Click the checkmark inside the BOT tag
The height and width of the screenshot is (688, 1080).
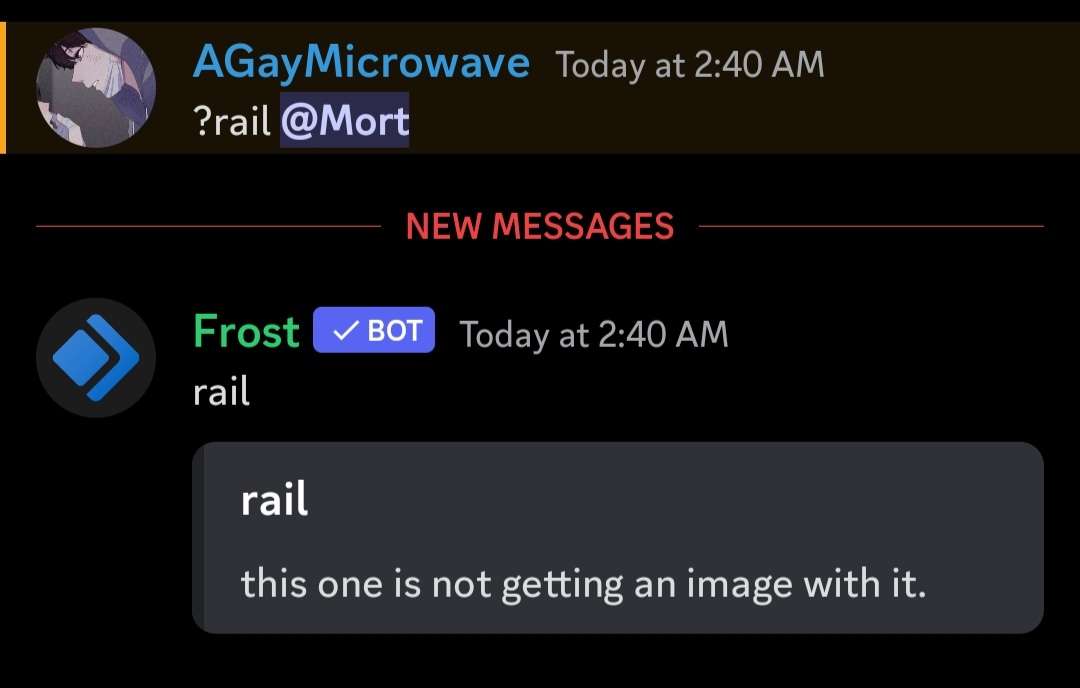coord(345,332)
